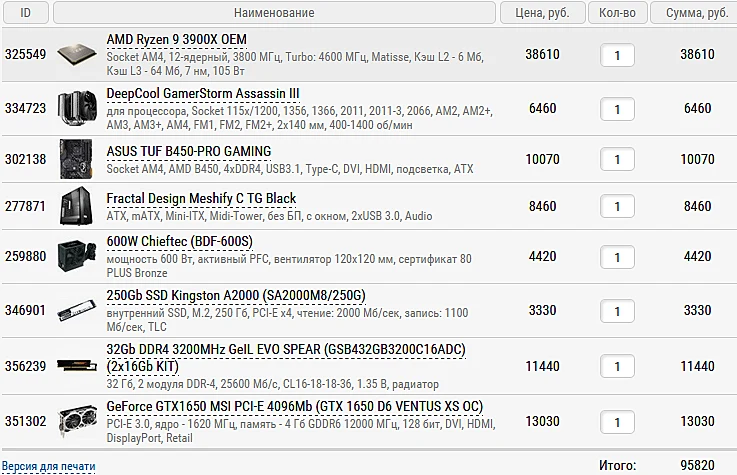Viewport: 737px width, 475px height.
Task: Focus quantity field for Fractal Design Meshify row
Action: pyautogui.click(x=617, y=207)
